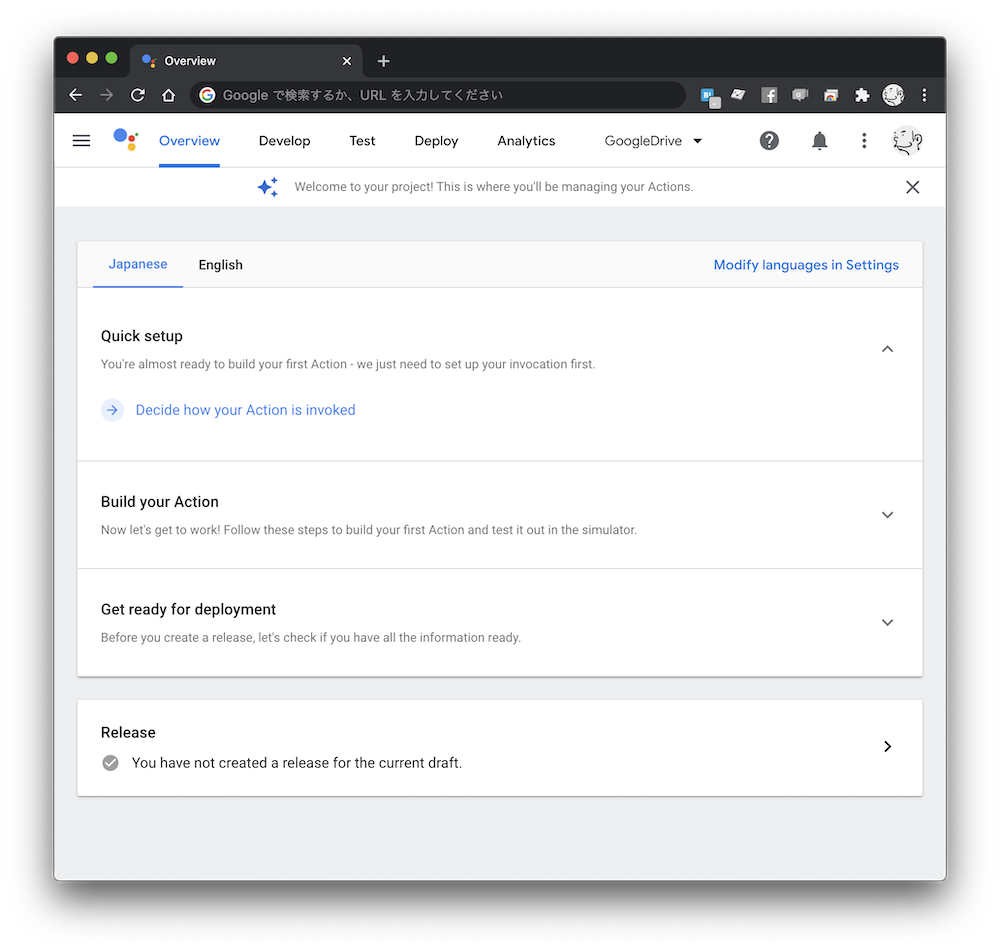The image size is (1000, 952).
Task: Open the Release details chevron
Action: click(887, 746)
